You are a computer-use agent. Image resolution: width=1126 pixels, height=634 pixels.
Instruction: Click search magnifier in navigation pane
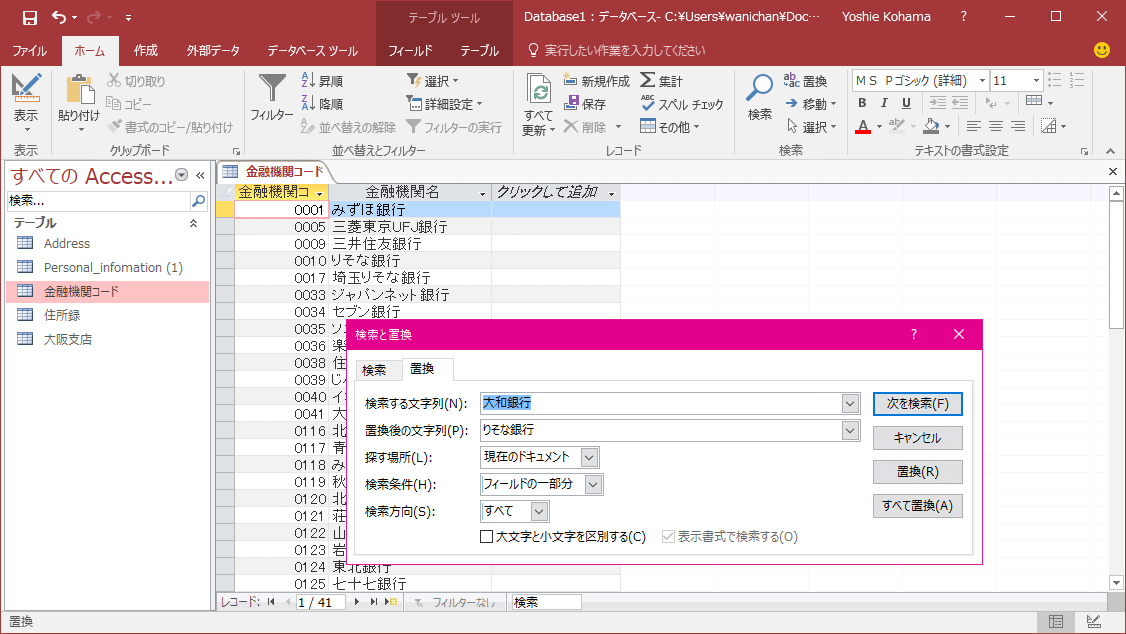(198, 201)
